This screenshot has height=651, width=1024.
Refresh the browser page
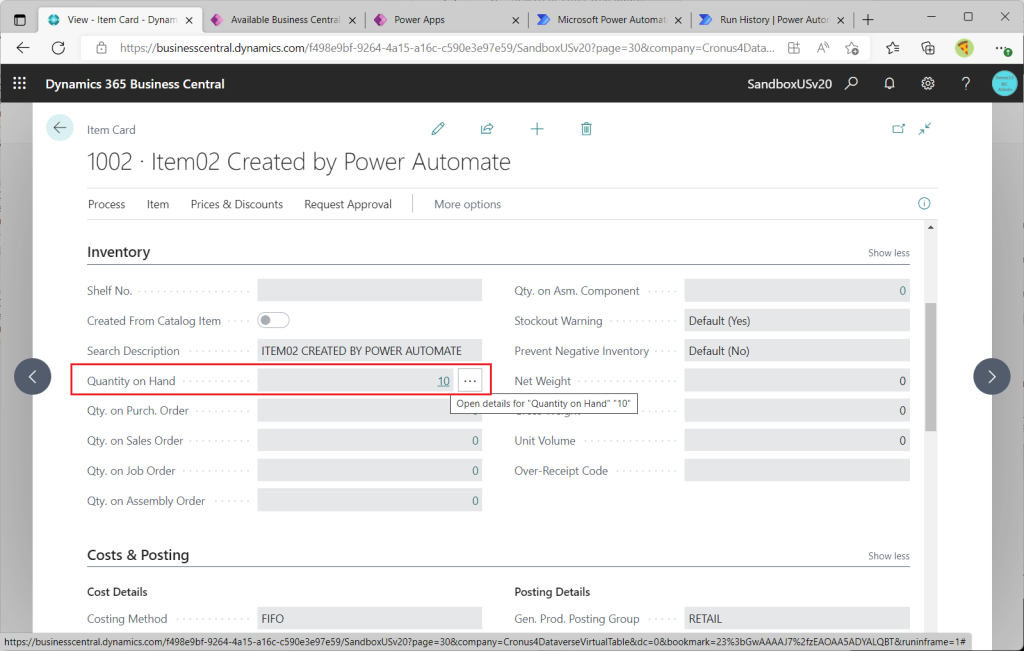58,48
